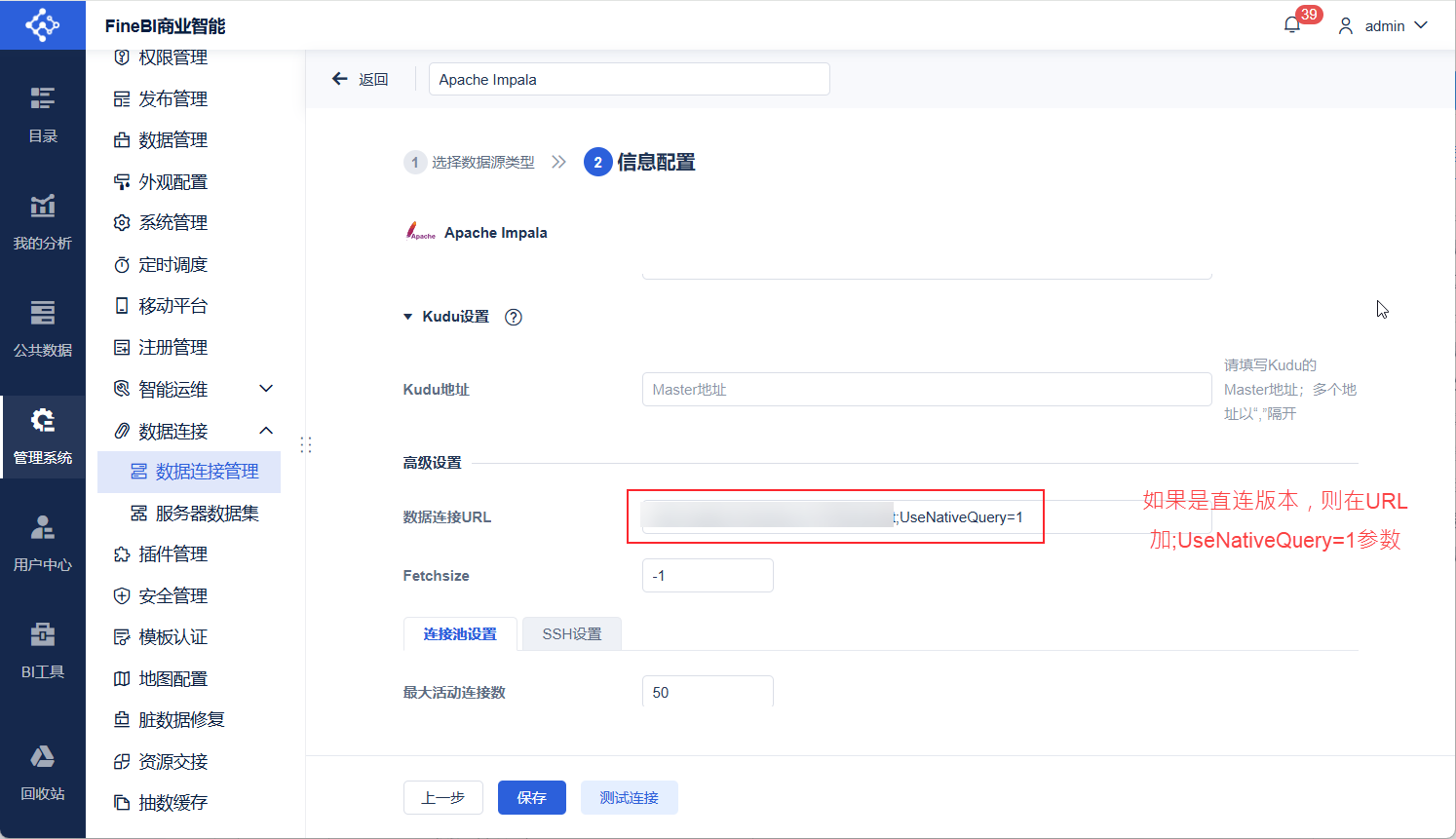Click the 抽数缓存 icon

[122, 803]
